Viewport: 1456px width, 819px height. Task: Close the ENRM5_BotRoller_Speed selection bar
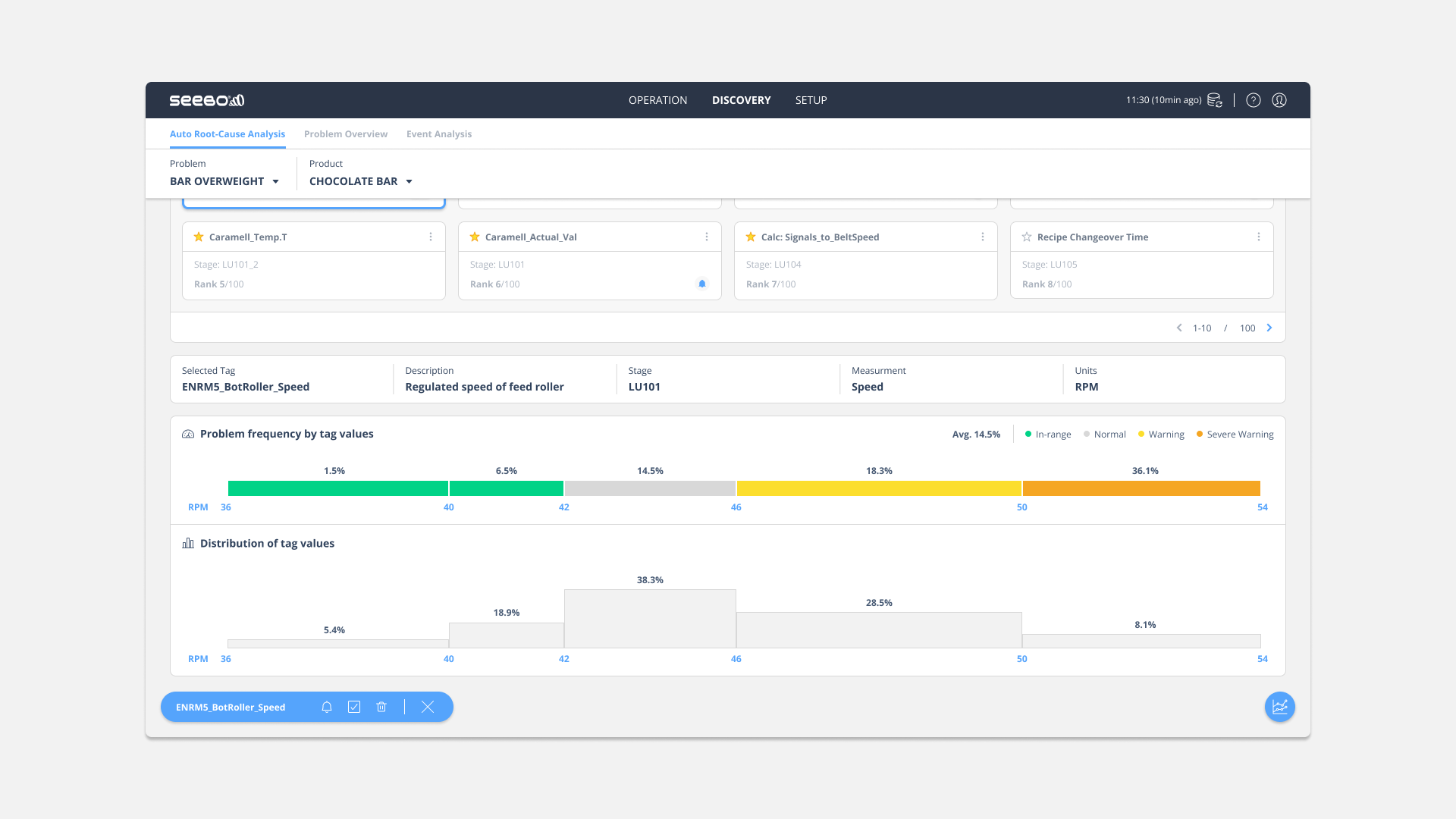pos(428,707)
